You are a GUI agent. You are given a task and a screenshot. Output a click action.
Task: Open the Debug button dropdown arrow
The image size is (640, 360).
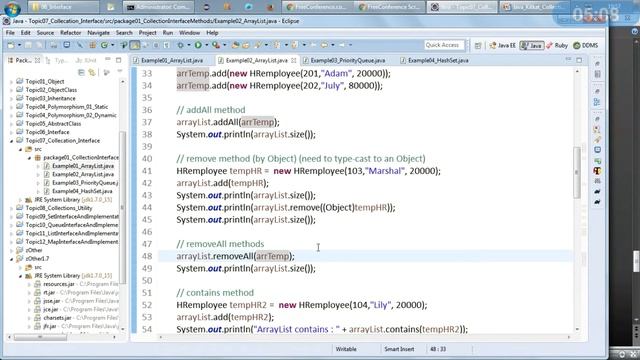click(x=188, y=45)
